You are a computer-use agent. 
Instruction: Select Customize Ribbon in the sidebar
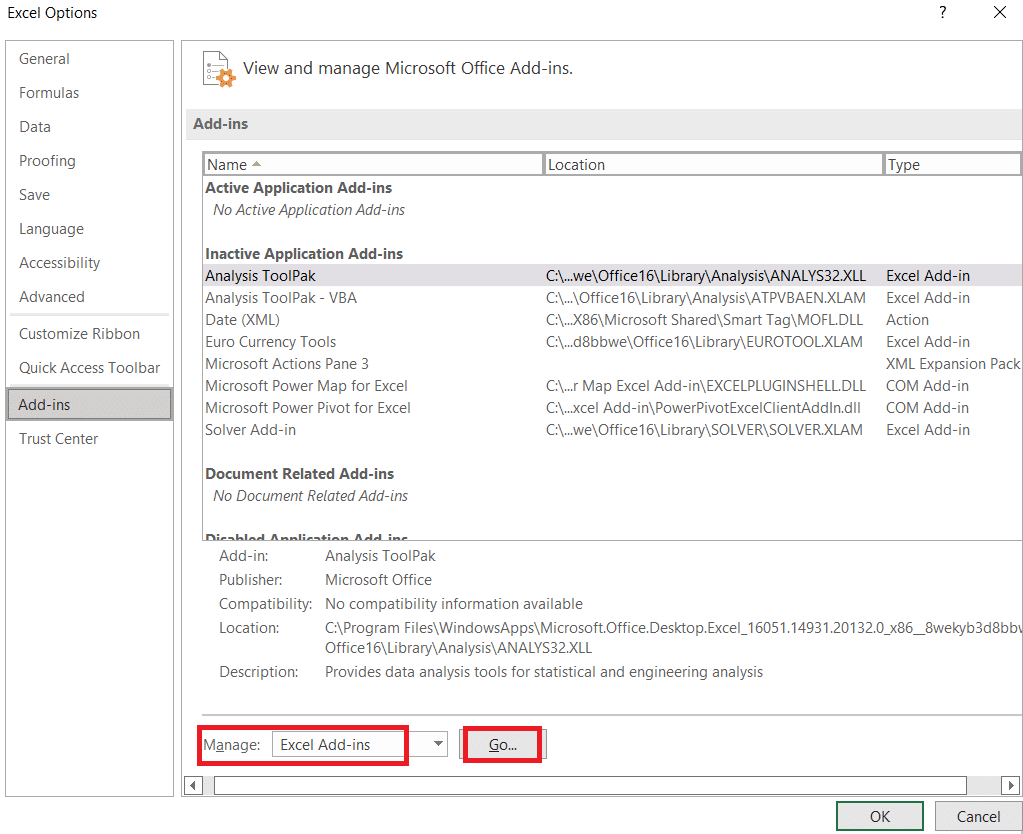point(79,334)
